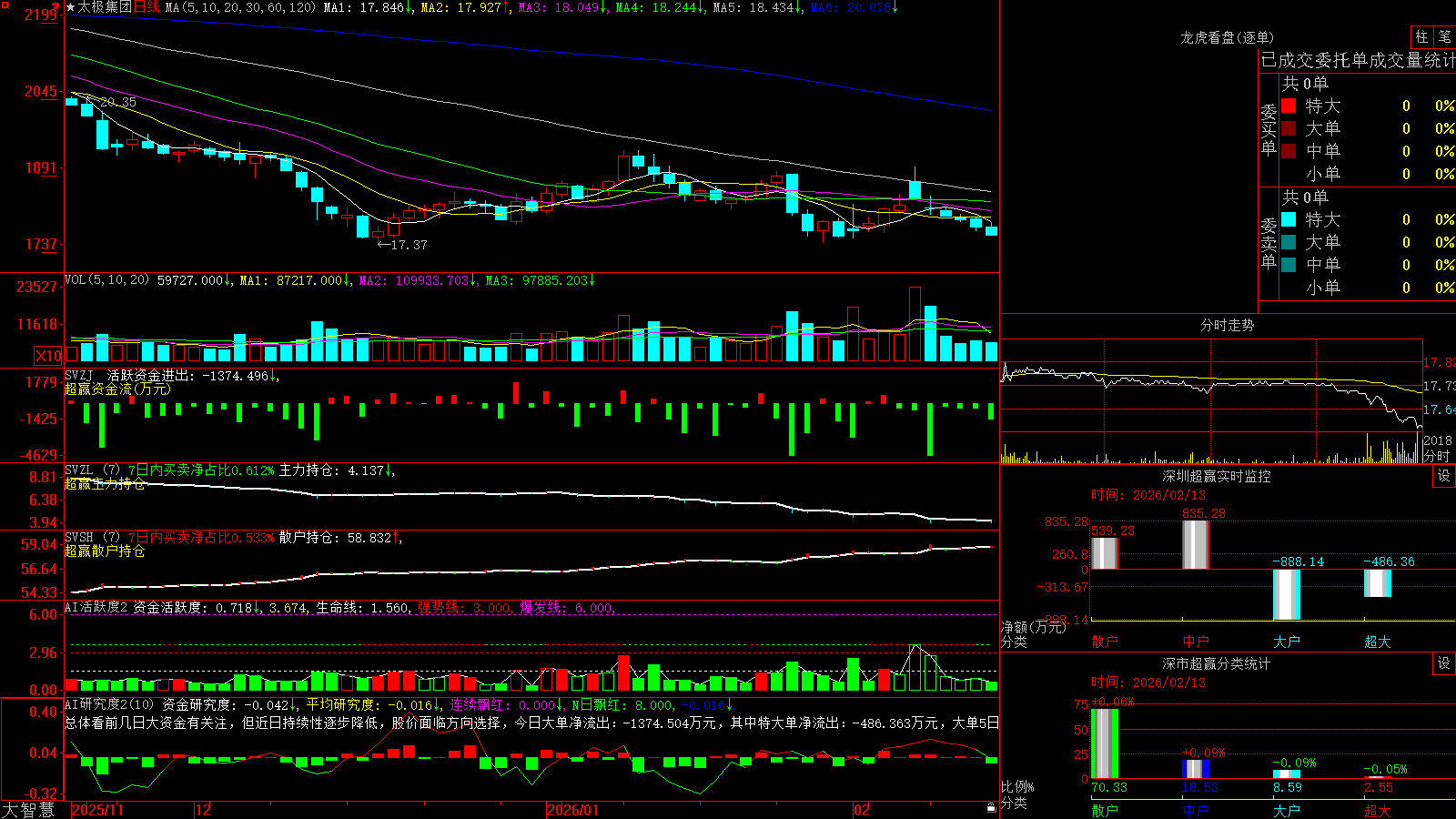Click the 超赢主力持仓 label
Screen dimensions: 1456x819
[105, 484]
